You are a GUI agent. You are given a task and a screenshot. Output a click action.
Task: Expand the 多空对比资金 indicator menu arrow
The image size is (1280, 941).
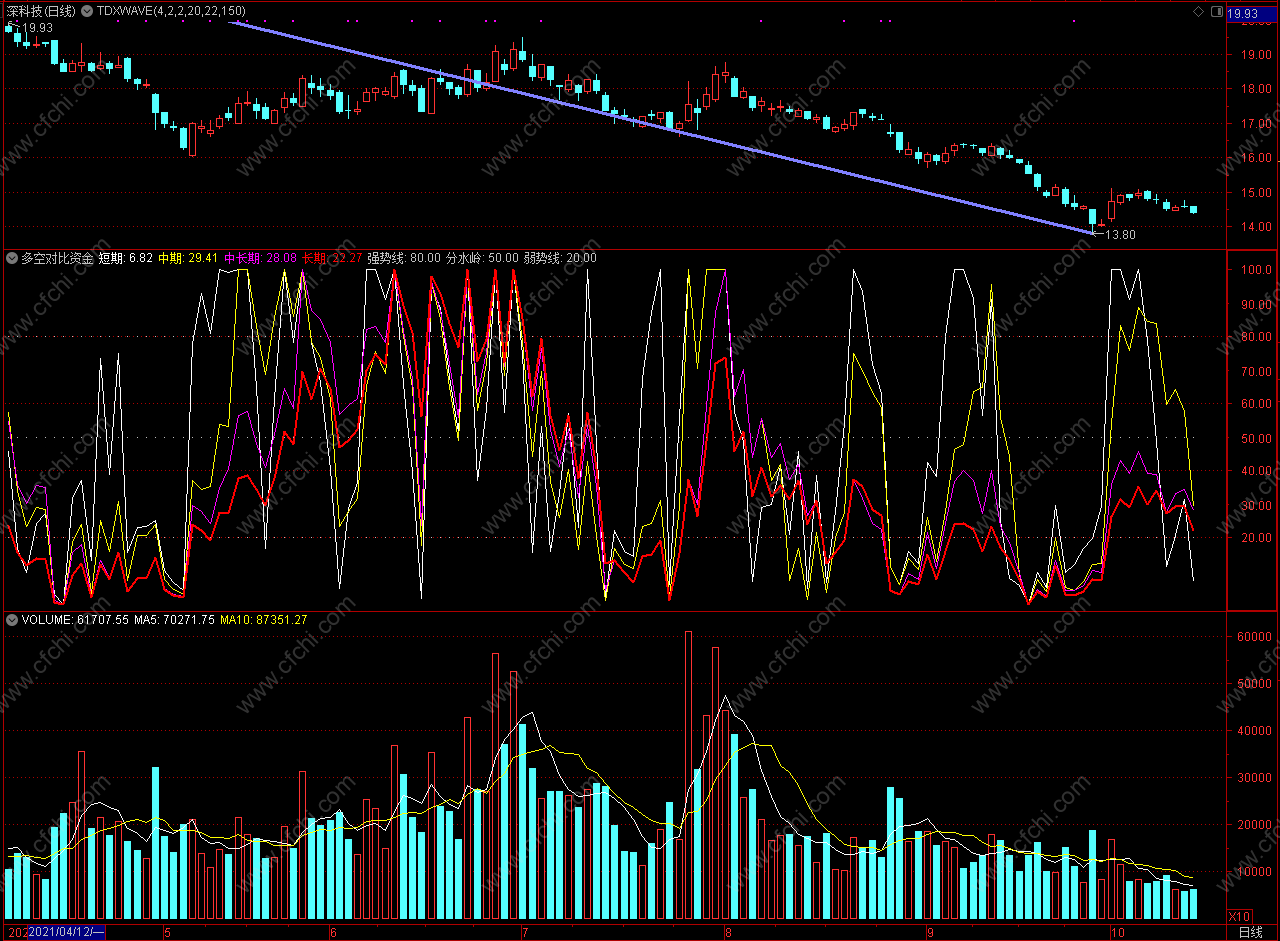(12, 258)
